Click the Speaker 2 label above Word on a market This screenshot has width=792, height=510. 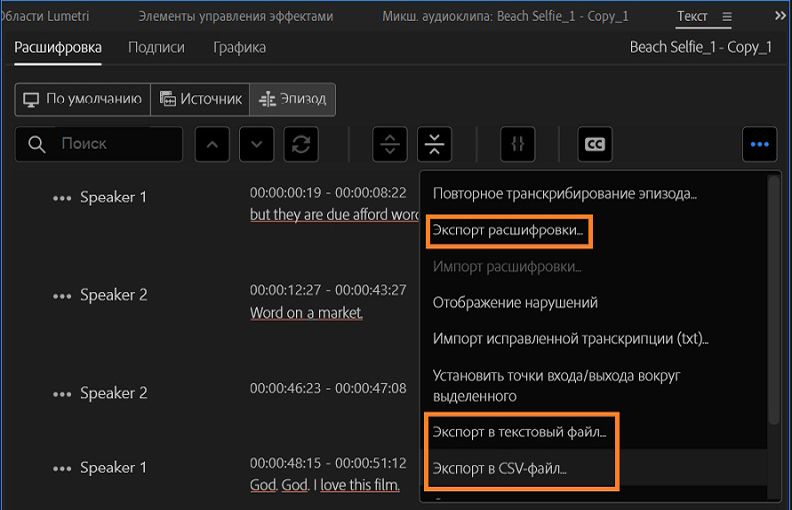tap(114, 295)
